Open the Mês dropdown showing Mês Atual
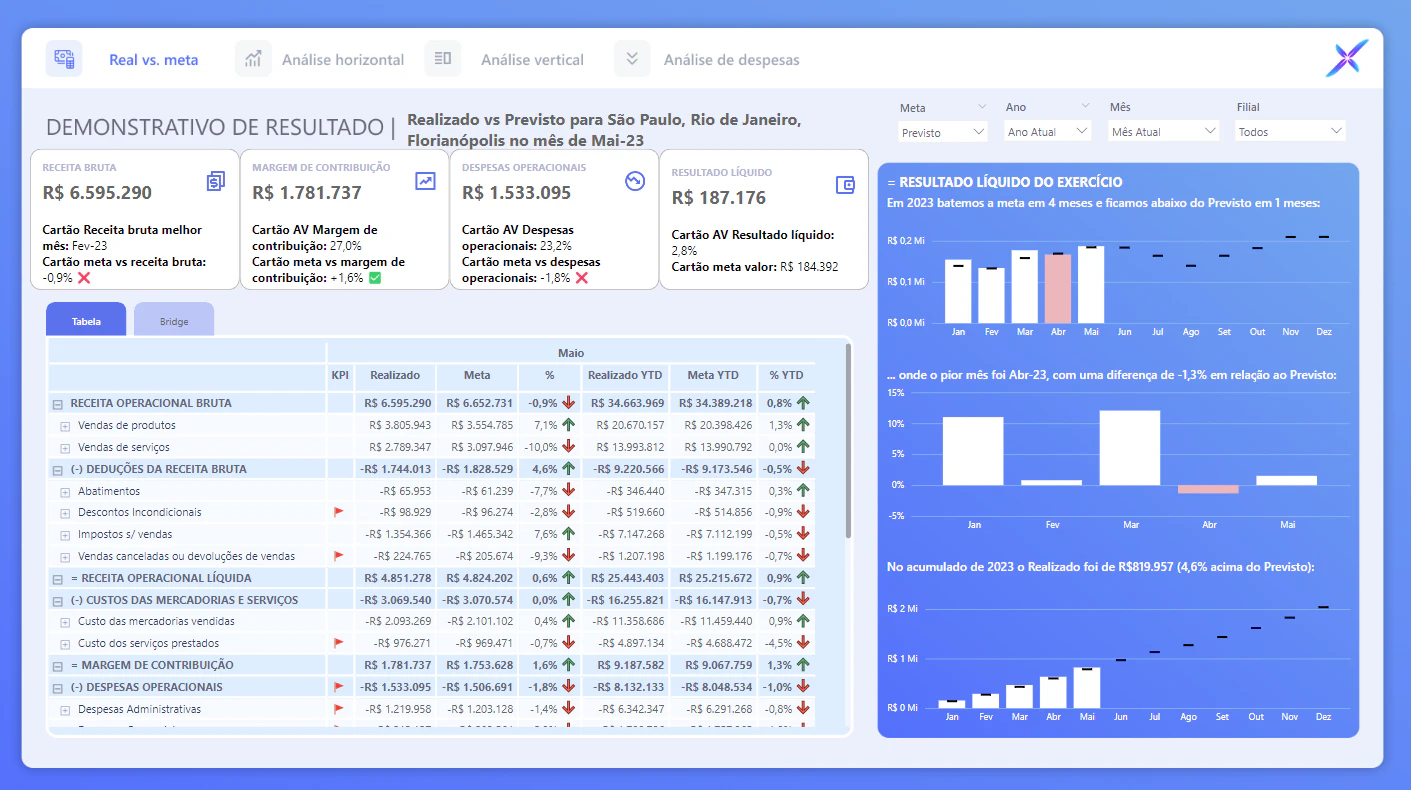 pyautogui.click(x=1164, y=131)
